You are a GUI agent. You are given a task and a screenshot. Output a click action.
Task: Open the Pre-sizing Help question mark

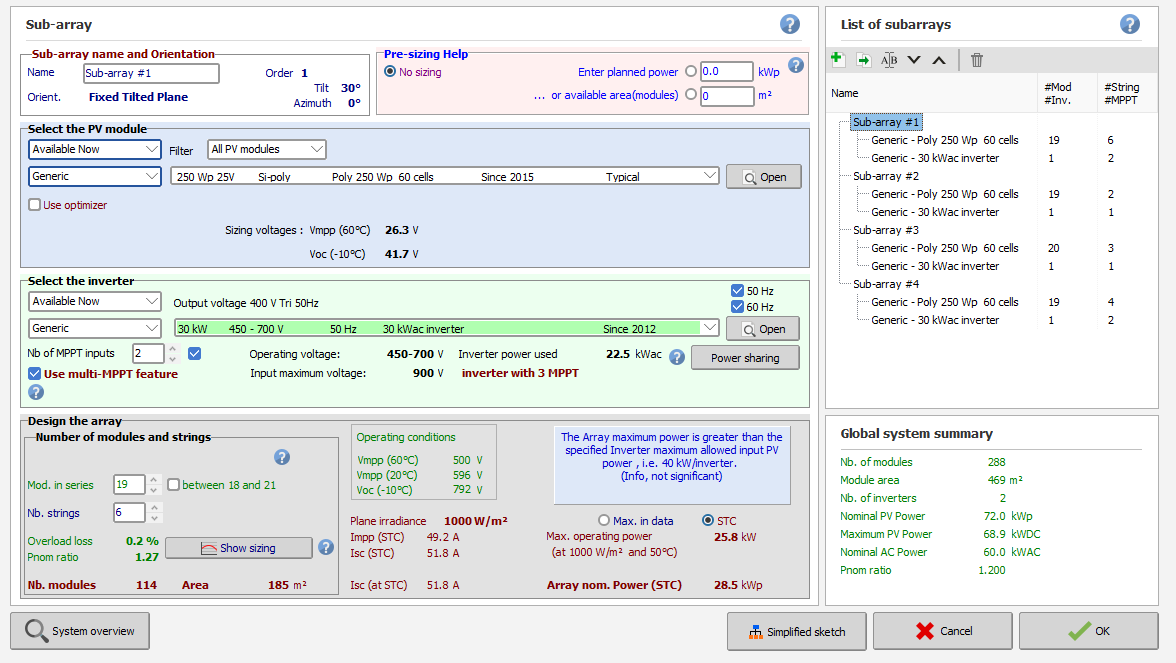(796, 65)
